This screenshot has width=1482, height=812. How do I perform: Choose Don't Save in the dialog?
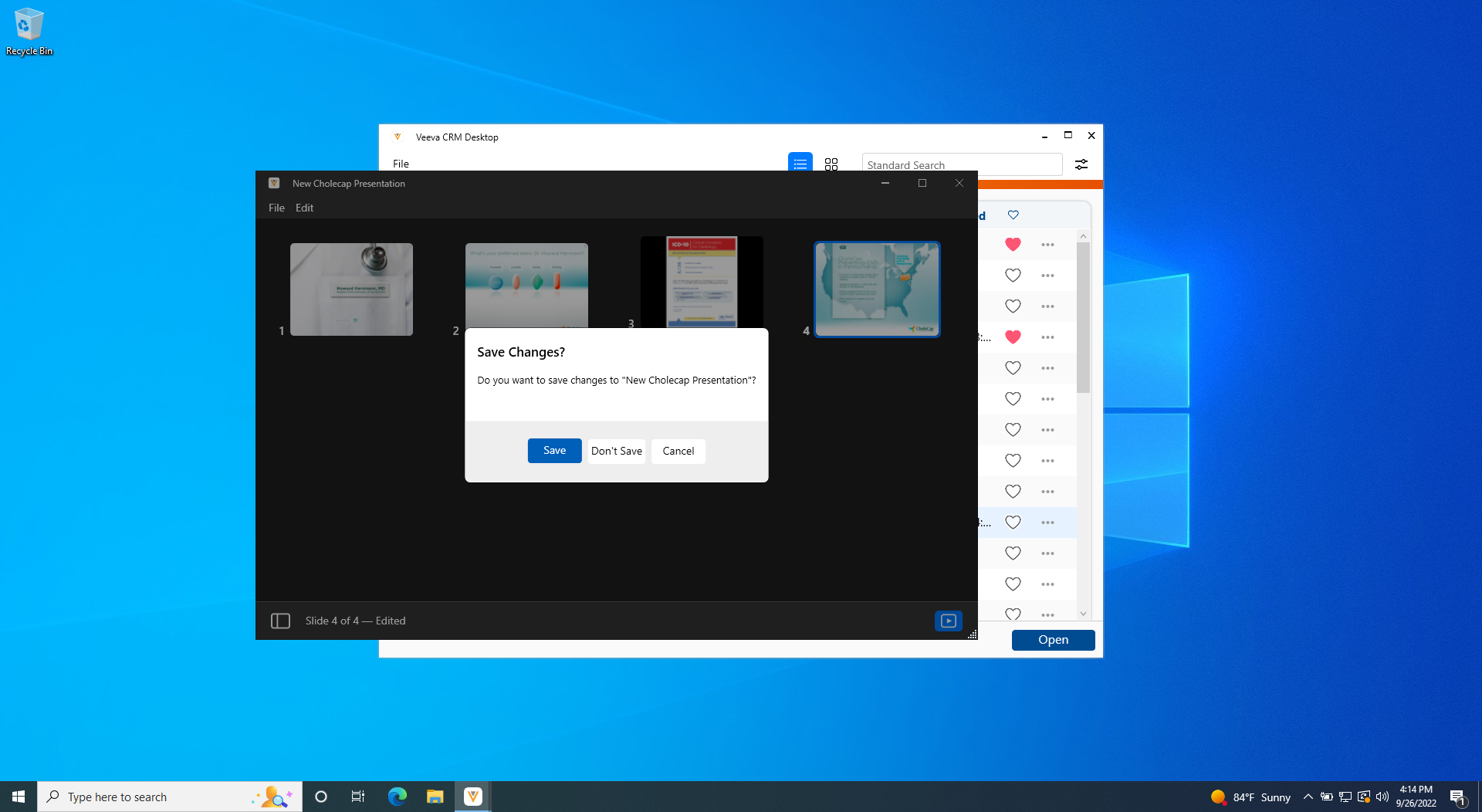click(x=616, y=451)
